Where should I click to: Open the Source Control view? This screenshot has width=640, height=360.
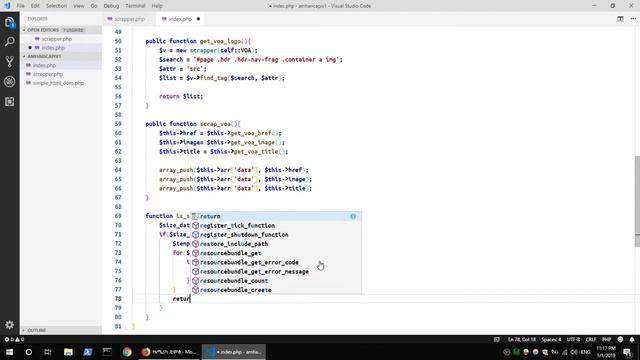click(x=10, y=62)
